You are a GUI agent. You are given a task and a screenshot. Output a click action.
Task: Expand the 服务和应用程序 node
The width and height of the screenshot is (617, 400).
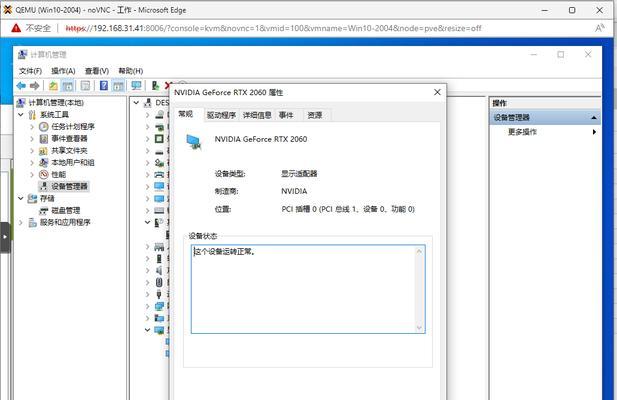point(21,222)
